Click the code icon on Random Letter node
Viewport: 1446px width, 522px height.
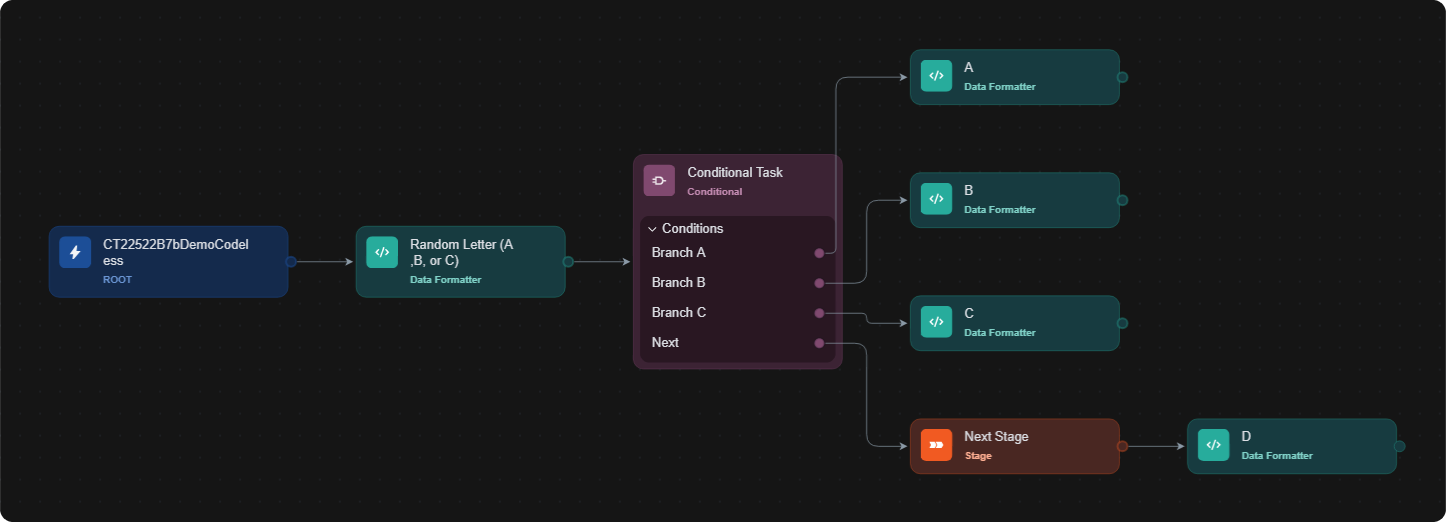coord(382,252)
